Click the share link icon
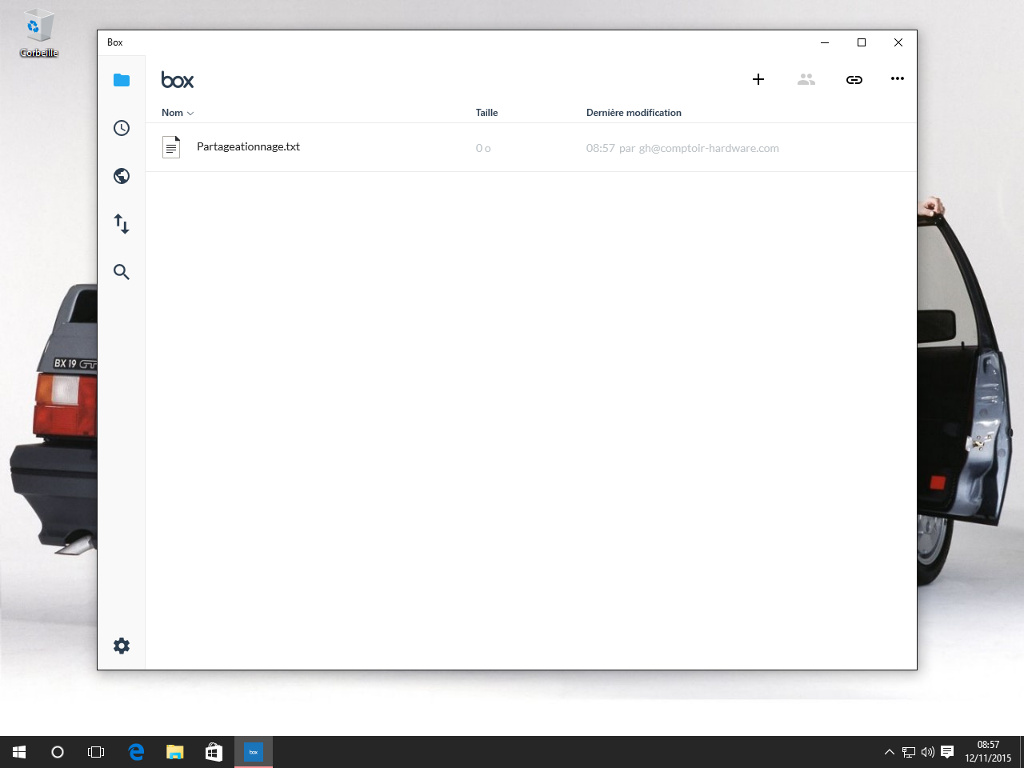This screenshot has height=768, width=1024. pyautogui.click(x=854, y=80)
